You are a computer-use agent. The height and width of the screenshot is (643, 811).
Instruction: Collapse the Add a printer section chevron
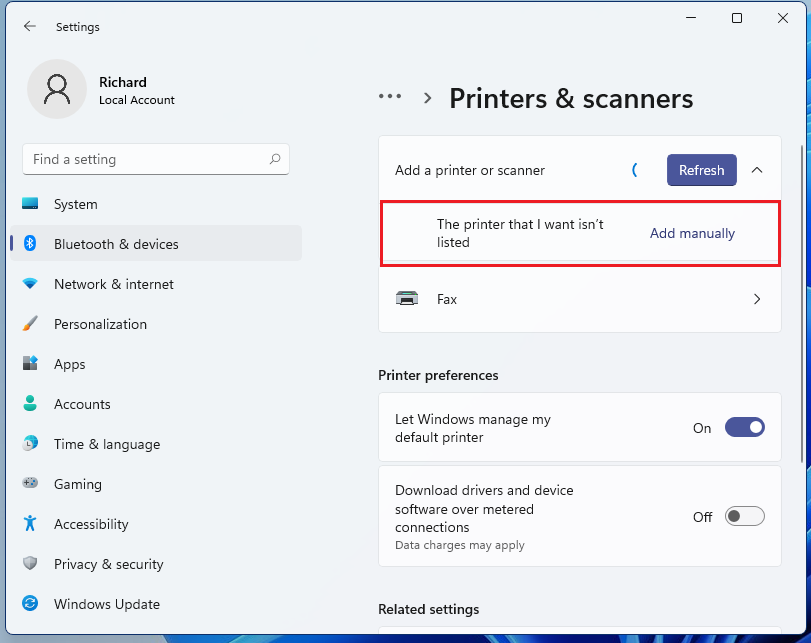tap(757, 170)
